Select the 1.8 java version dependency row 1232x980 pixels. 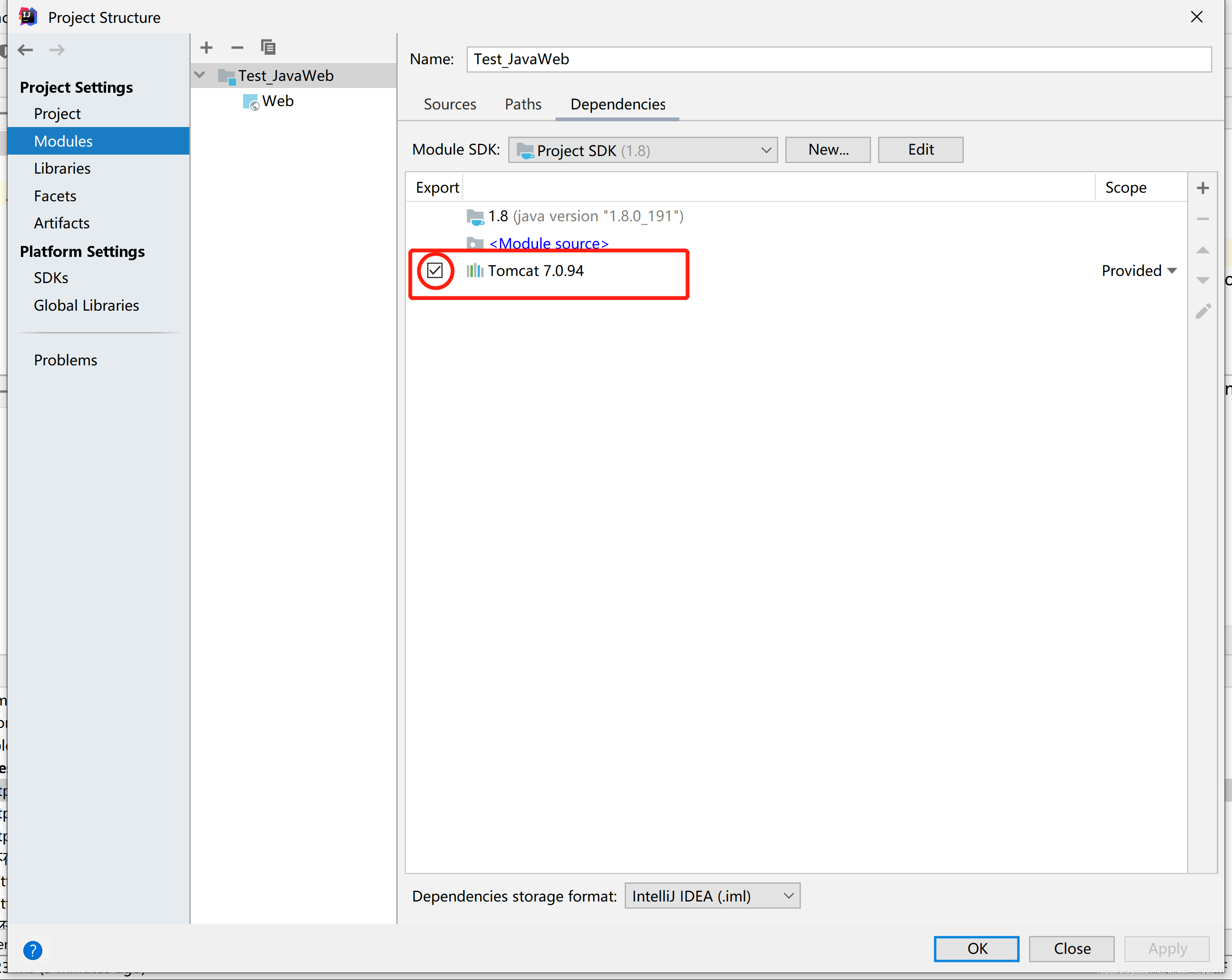click(x=797, y=216)
